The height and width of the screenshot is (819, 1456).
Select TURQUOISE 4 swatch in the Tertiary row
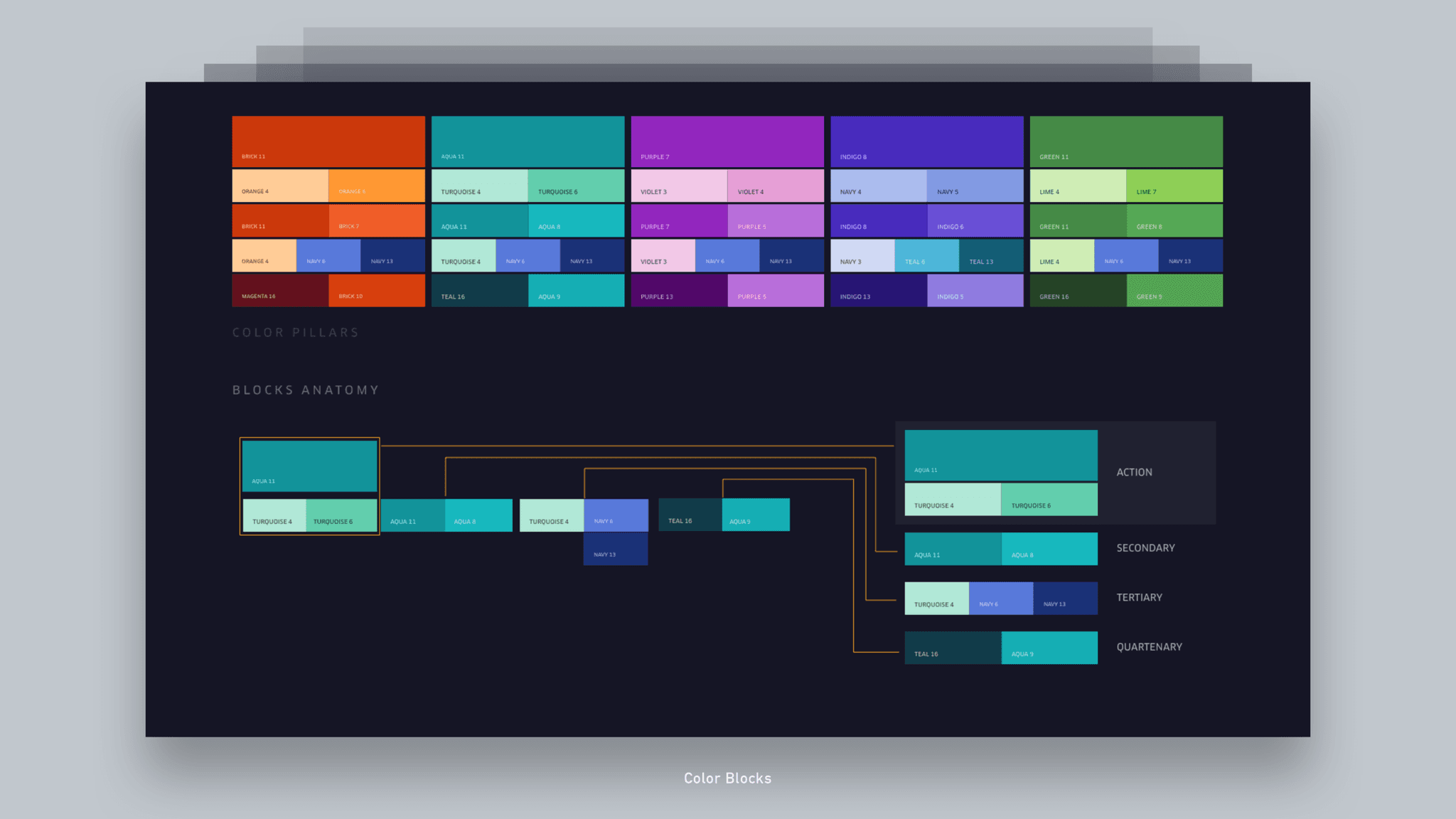click(x=937, y=598)
